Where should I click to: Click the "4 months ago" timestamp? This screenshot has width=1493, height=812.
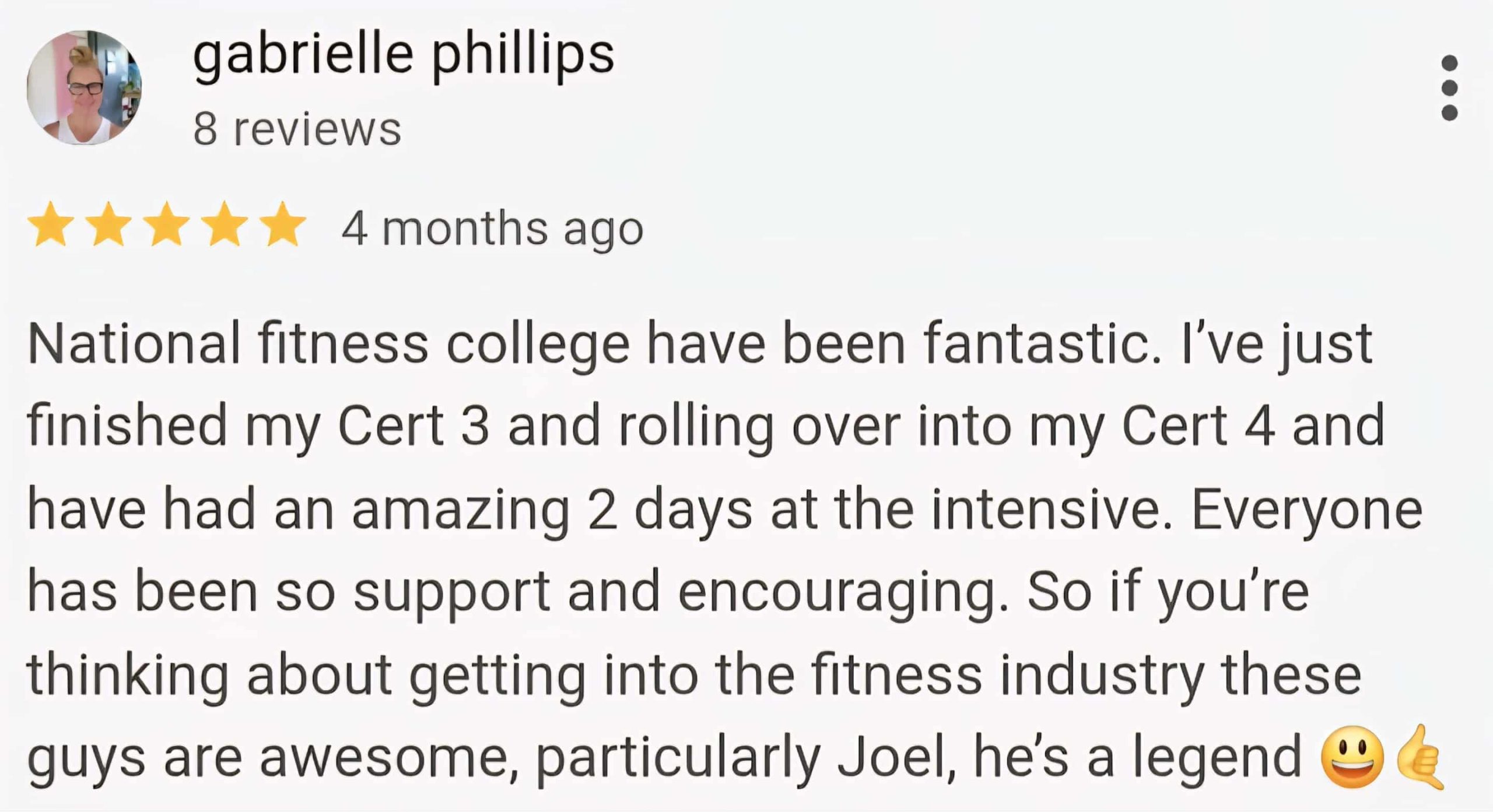coord(492,229)
